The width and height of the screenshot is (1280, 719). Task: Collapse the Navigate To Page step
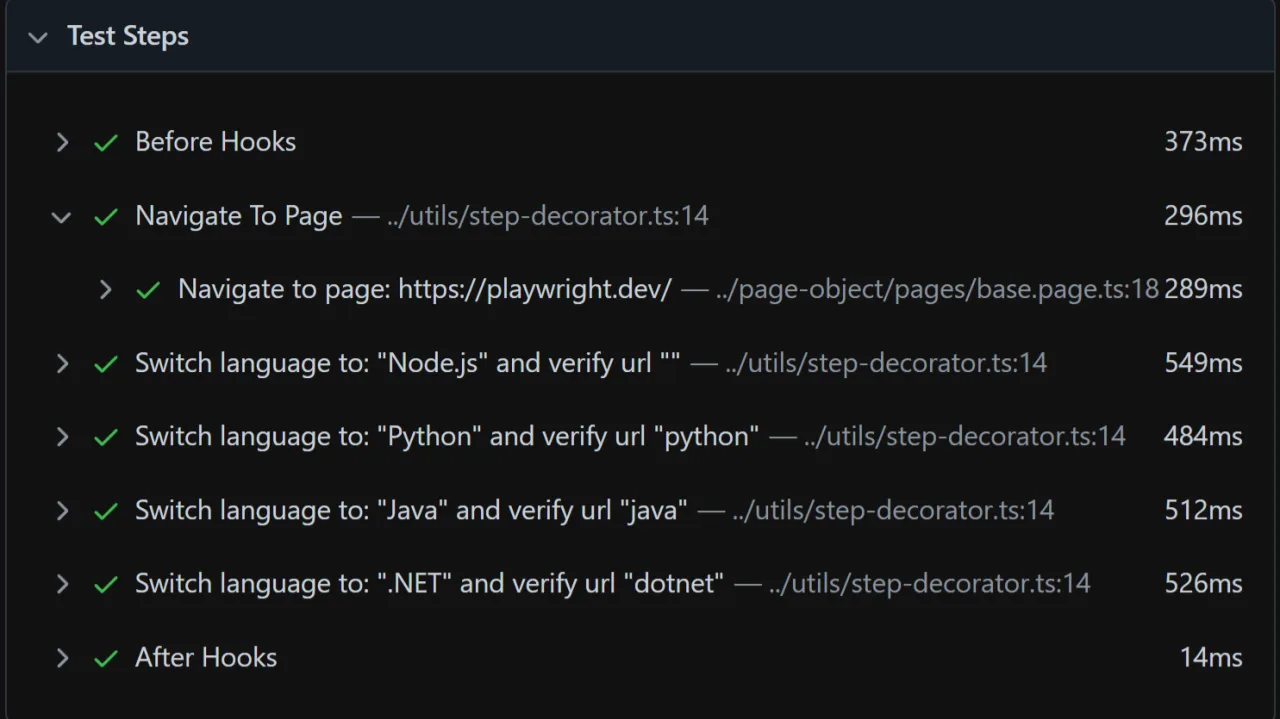pyautogui.click(x=62, y=216)
